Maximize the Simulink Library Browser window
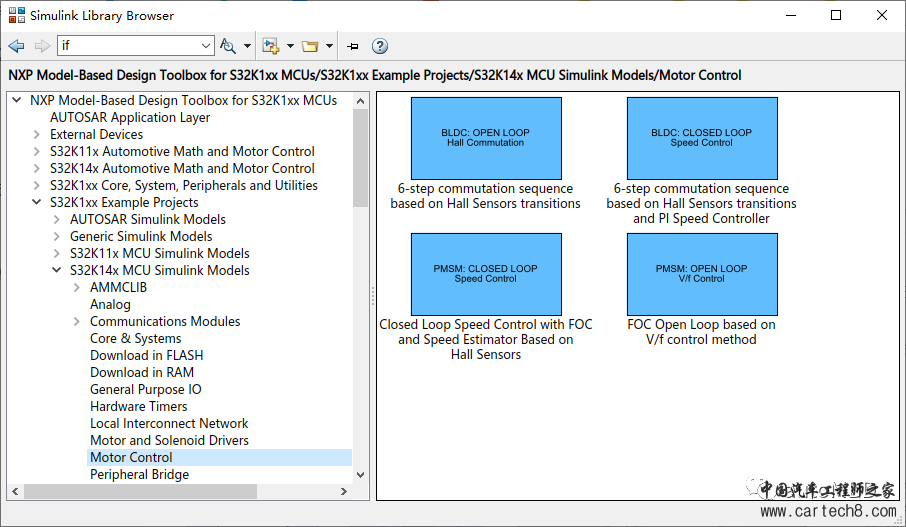This screenshot has height=527, width=906. click(836, 15)
